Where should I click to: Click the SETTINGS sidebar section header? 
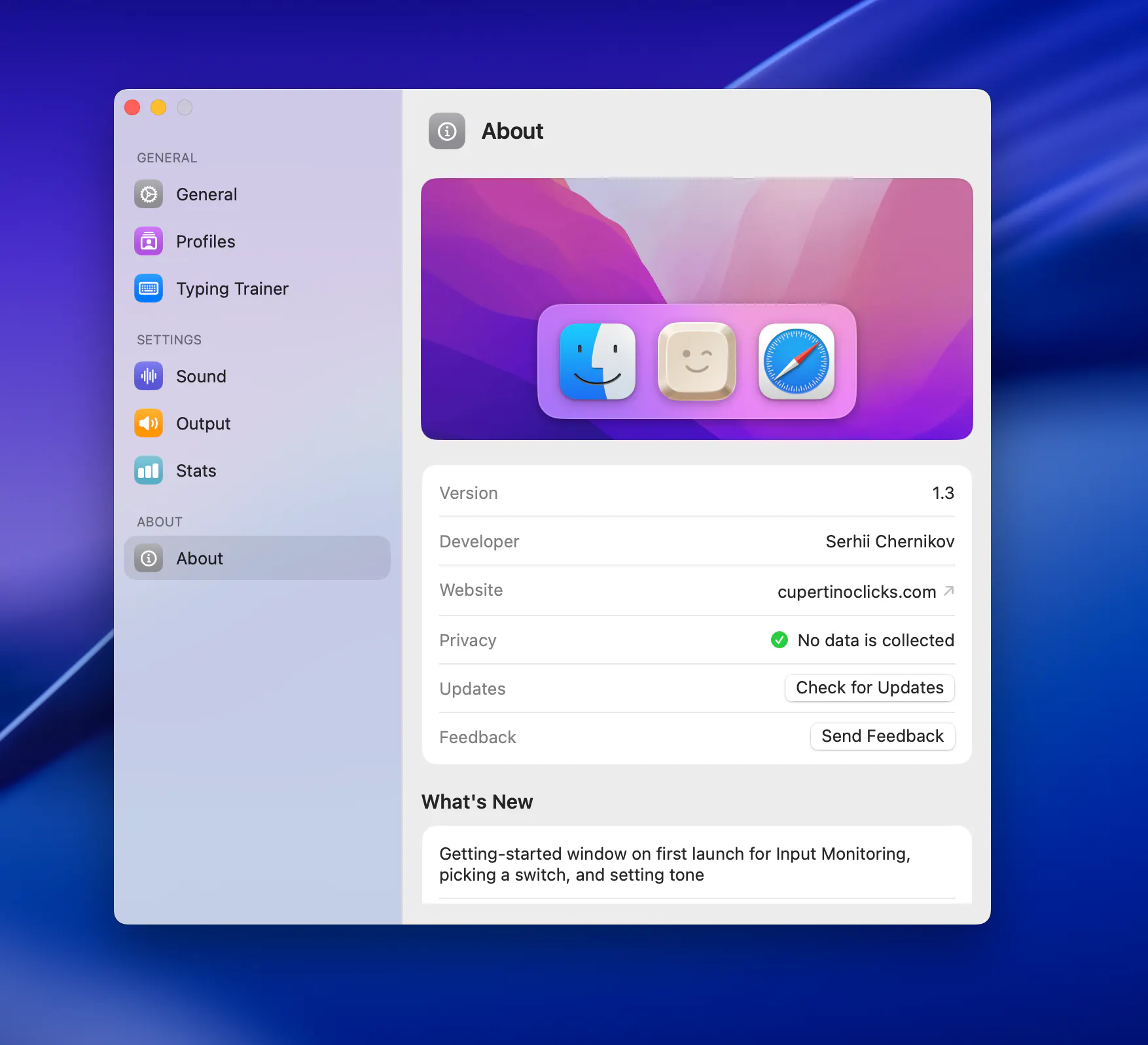(169, 340)
